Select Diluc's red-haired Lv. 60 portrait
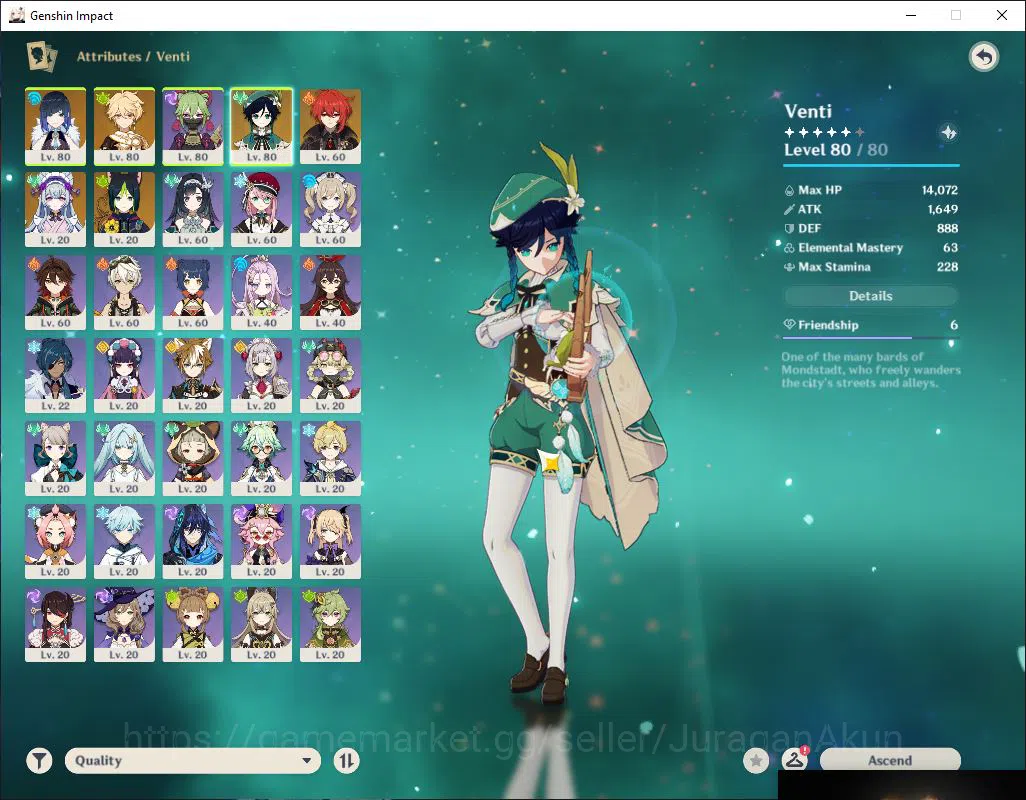The image size is (1026, 800). [330, 126]
